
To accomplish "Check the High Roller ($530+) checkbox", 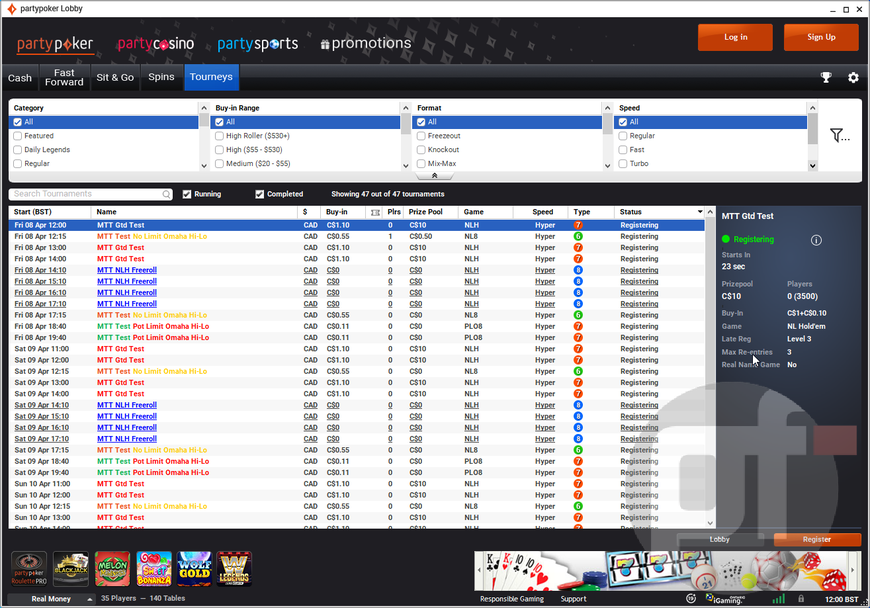I will pos(220,136).
